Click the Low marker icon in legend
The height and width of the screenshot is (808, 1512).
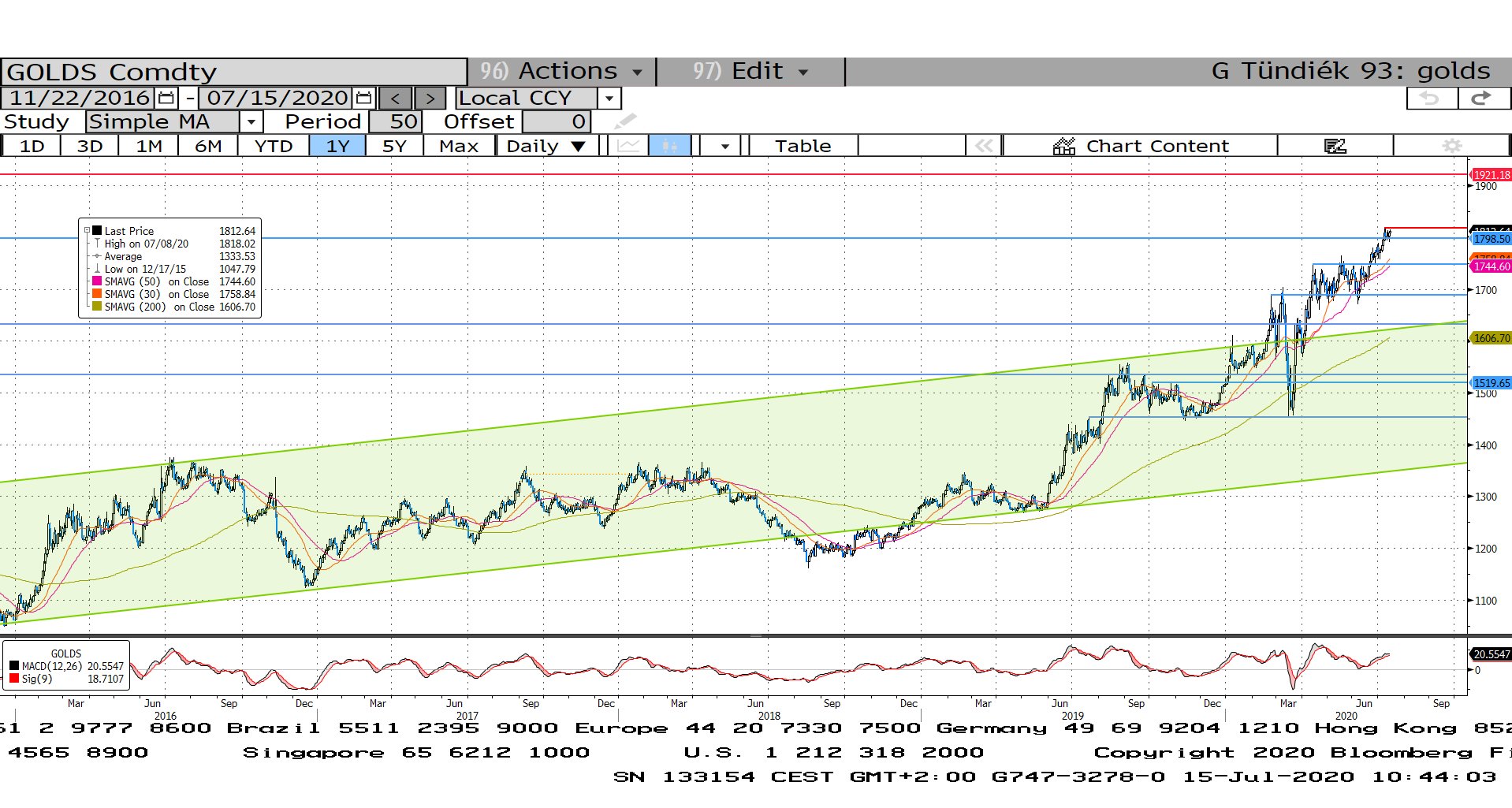coord(97,269)
